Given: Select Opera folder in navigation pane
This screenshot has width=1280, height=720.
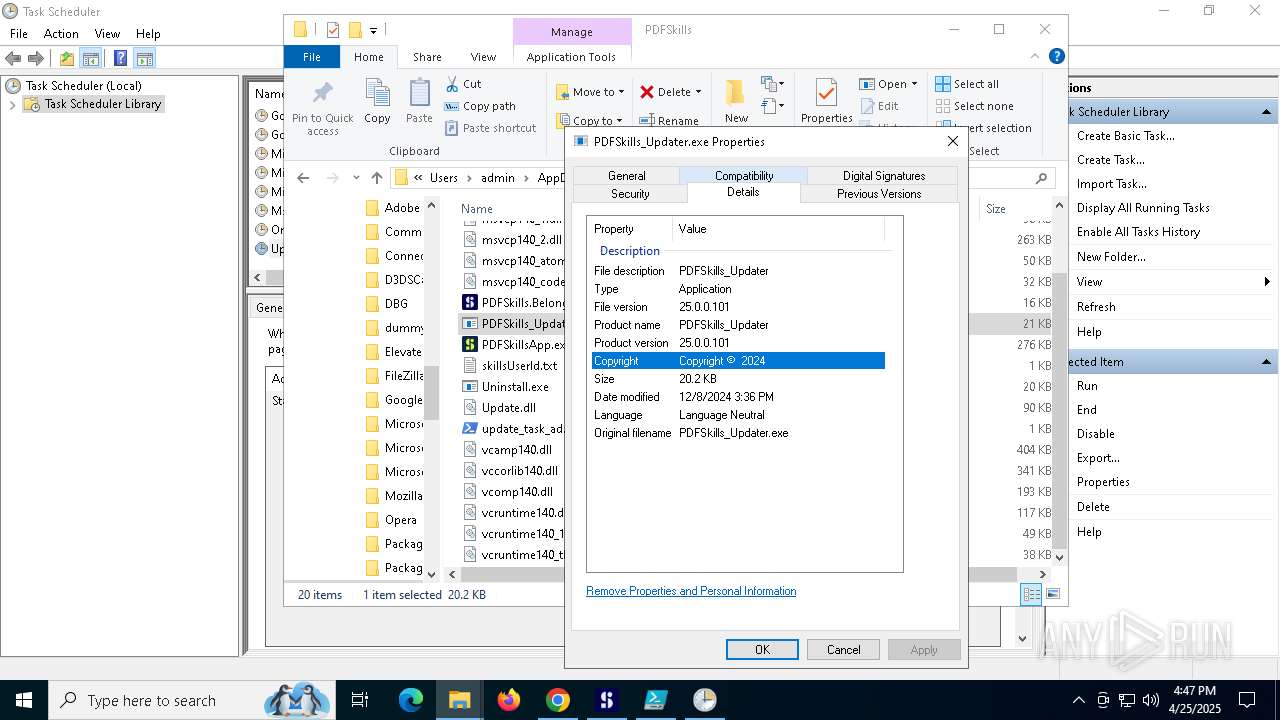Looking at the screenshot, I should point(392,520).
